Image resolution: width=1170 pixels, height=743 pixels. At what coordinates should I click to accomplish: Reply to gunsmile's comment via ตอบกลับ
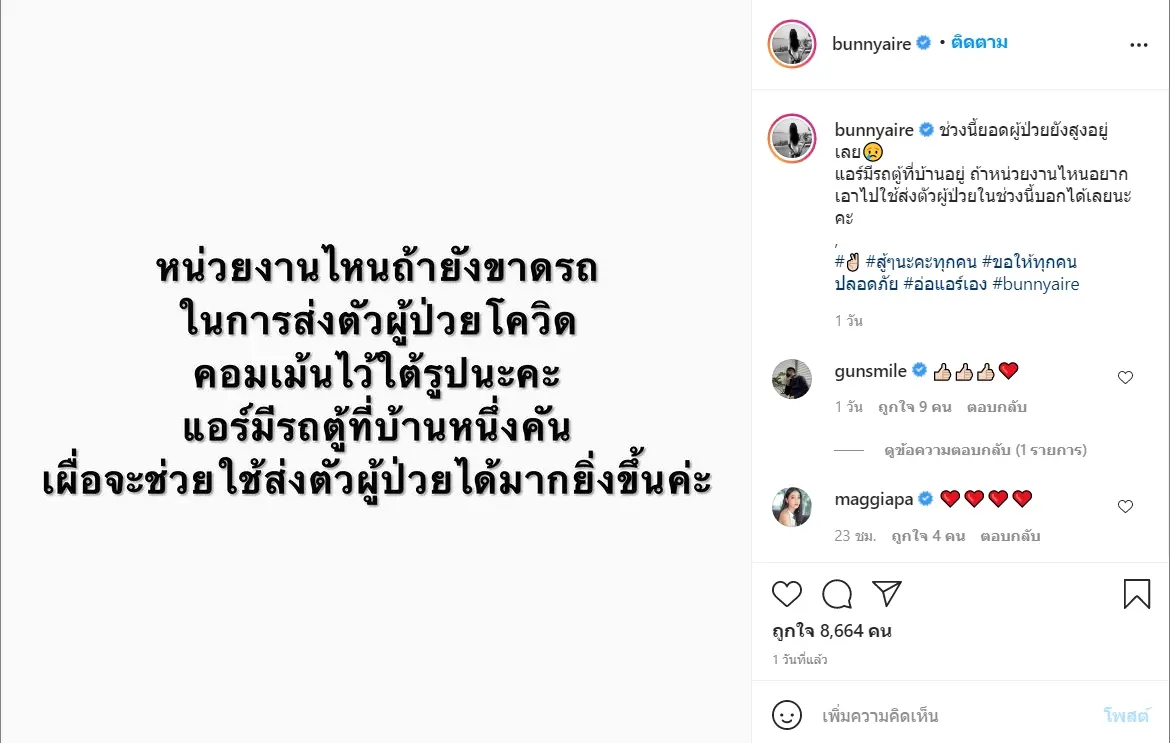996,407
